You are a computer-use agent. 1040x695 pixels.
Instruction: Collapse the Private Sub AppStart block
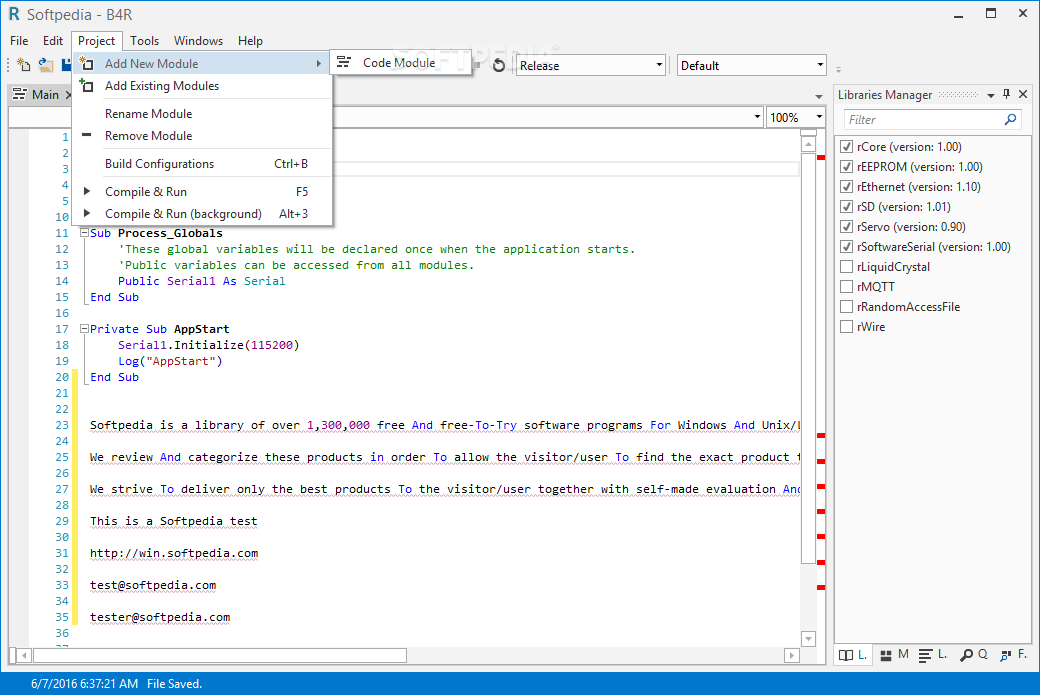(84, 328)
